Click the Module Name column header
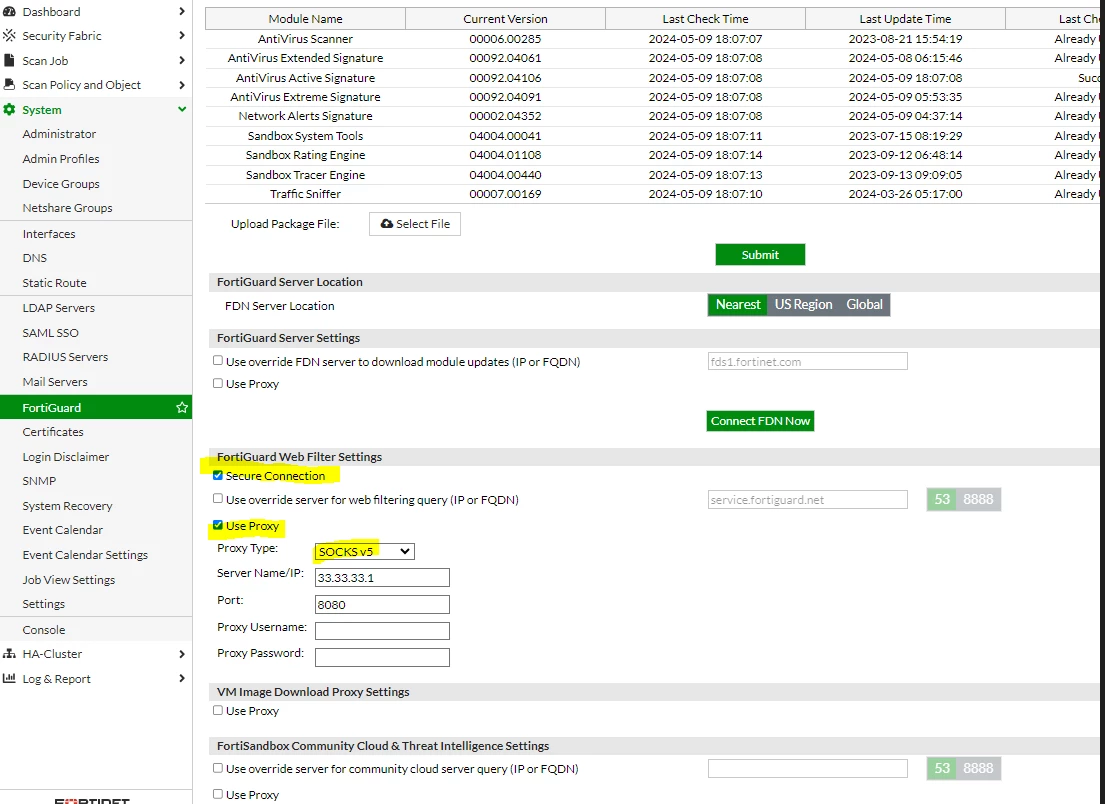 pyautogui.click(x=305, y=19)
